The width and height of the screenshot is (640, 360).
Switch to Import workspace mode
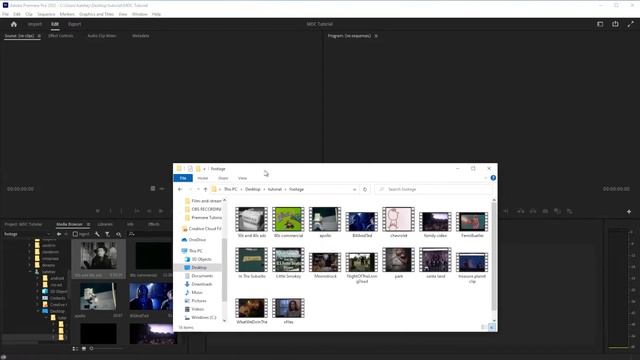[35, 24]
